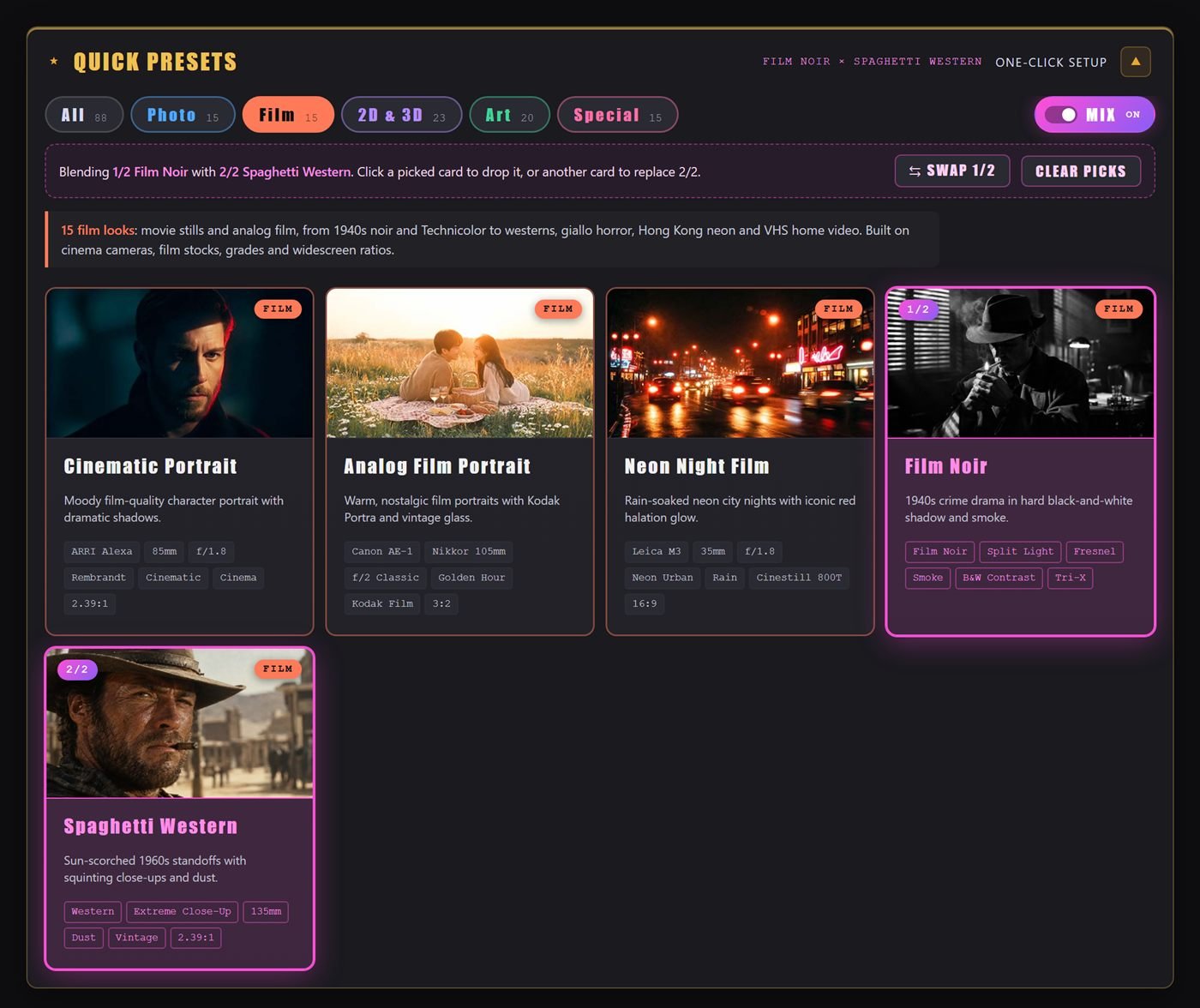This screenshot has width=1200, height=1008.
Task: Click the Split Light tag
Action: pyautogui.click(x=1020, y=552)
